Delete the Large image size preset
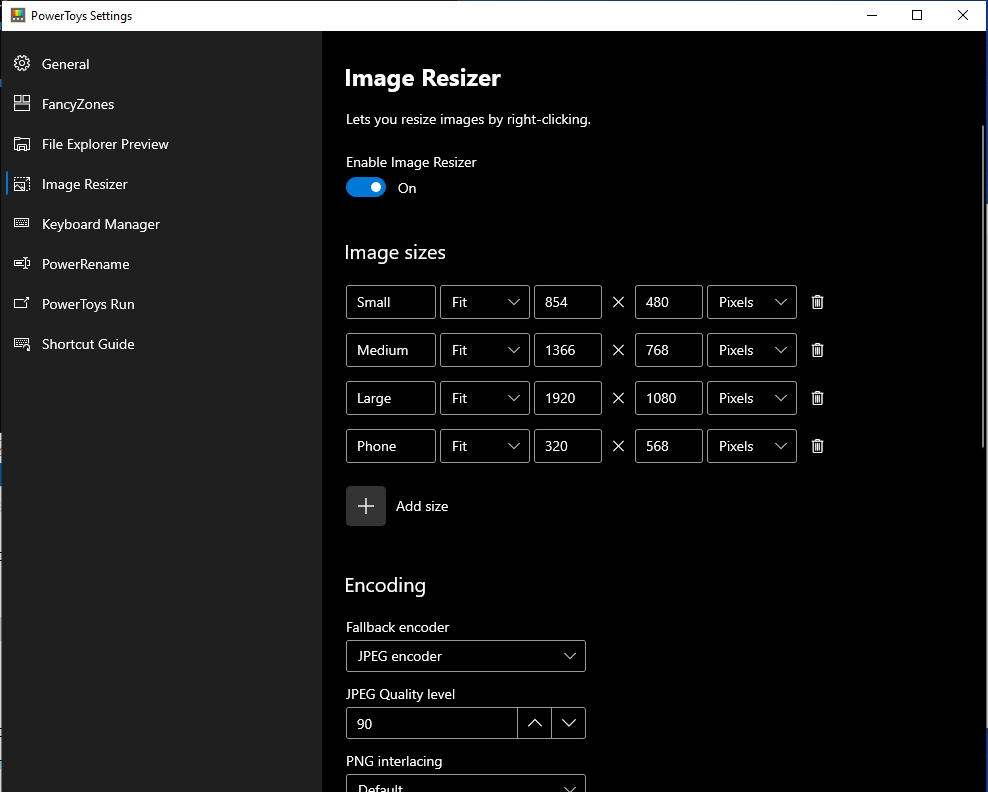This screenshot has width=988, height=792. click(x=817, y=398)
